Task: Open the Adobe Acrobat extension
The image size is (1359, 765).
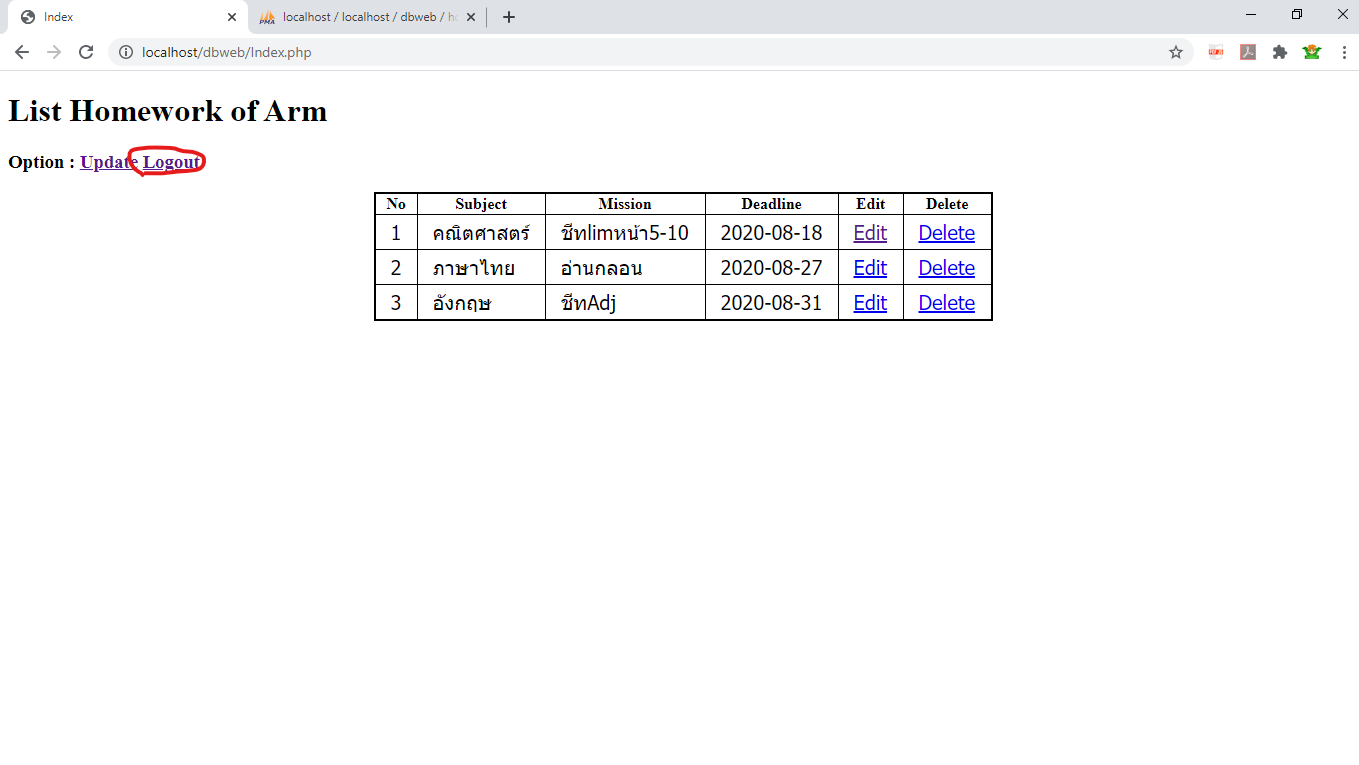Action: (1247, 51)
